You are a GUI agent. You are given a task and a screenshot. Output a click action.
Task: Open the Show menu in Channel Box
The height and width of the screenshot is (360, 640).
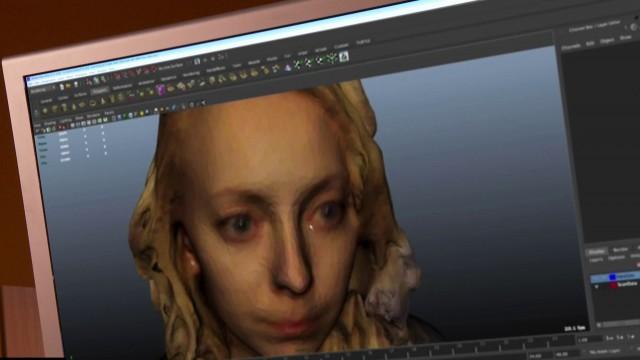click(625, 38)
